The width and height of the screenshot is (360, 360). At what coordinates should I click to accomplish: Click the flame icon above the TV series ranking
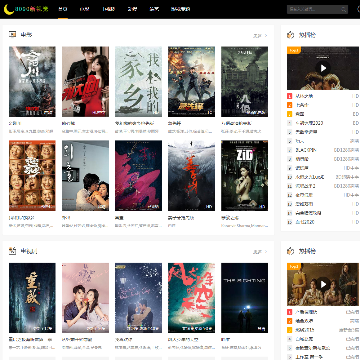click(291, 251)
